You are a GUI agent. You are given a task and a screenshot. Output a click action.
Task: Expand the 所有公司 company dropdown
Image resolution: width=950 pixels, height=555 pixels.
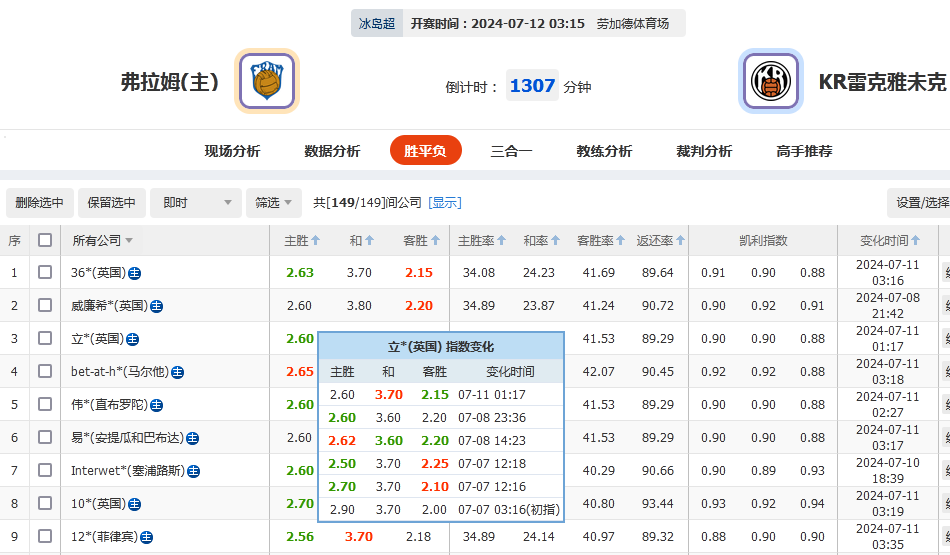103,240
